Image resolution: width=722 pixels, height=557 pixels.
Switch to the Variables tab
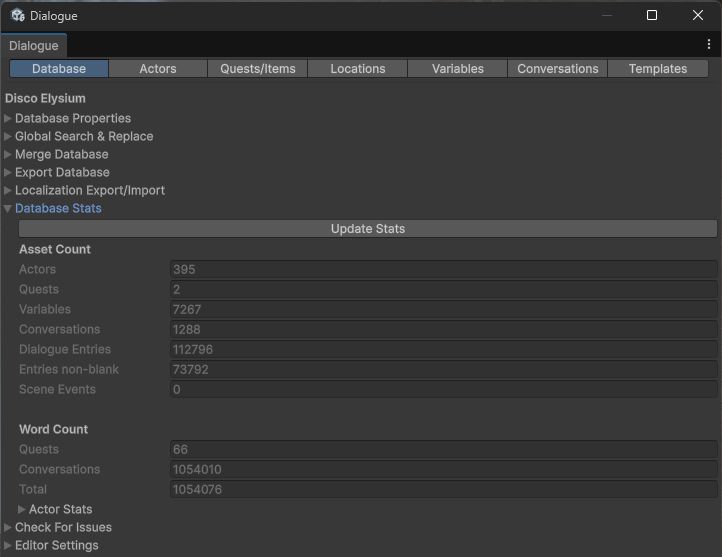(458, 69)
